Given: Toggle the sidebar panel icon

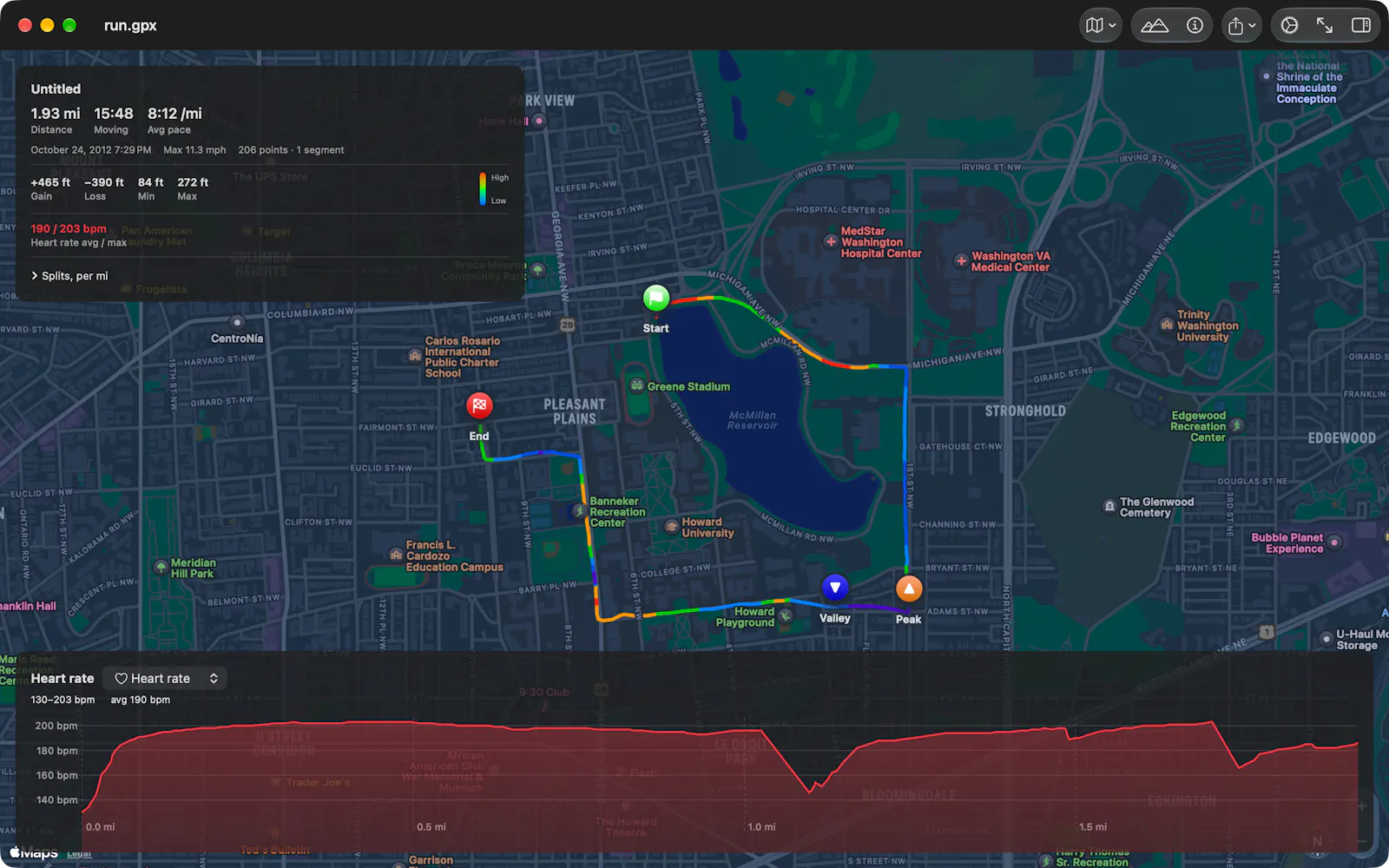Looking at the screenshot, I should click(1361, 26).
